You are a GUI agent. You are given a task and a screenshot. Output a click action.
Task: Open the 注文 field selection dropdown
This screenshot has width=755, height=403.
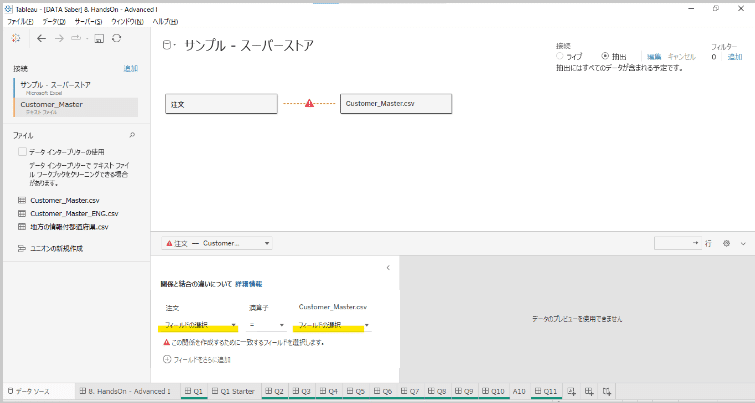pos(200,325)
